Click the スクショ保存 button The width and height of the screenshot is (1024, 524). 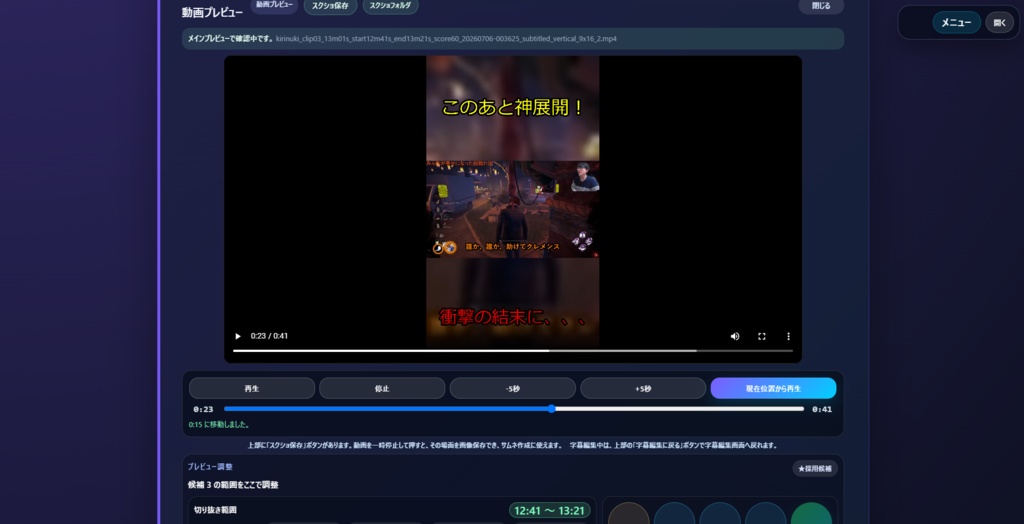(x=330, y=5)
